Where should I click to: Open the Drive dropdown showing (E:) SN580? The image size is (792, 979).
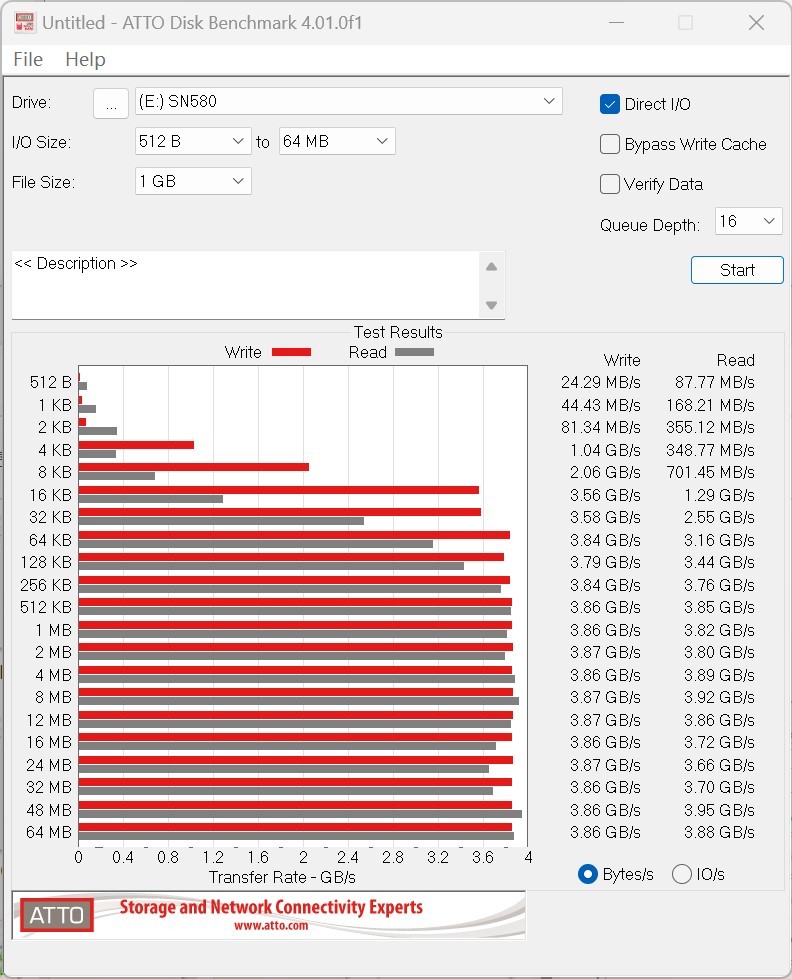[x=349, y=101]
